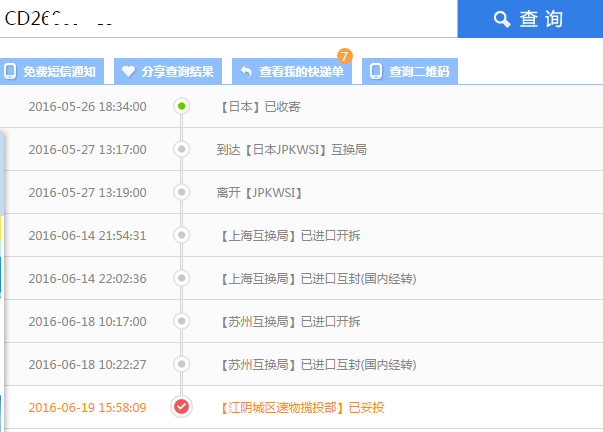Click timestamp 2016-05-27 13:19:00

click(87, 193)
